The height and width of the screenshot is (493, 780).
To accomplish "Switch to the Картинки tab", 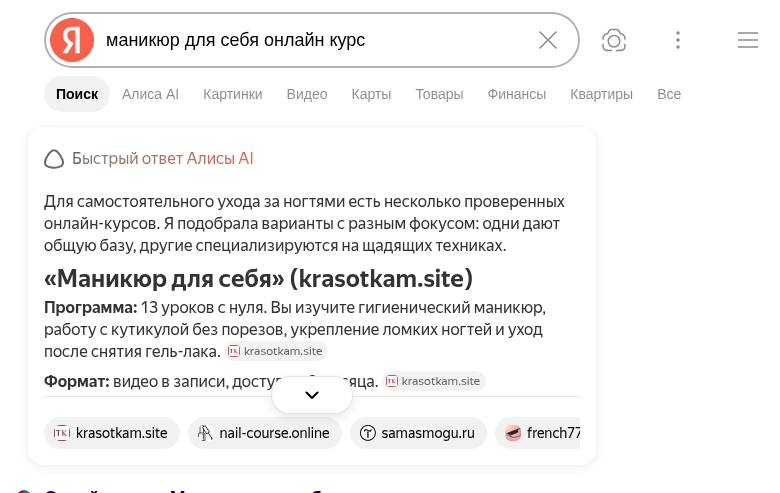I will click(233, 94).
